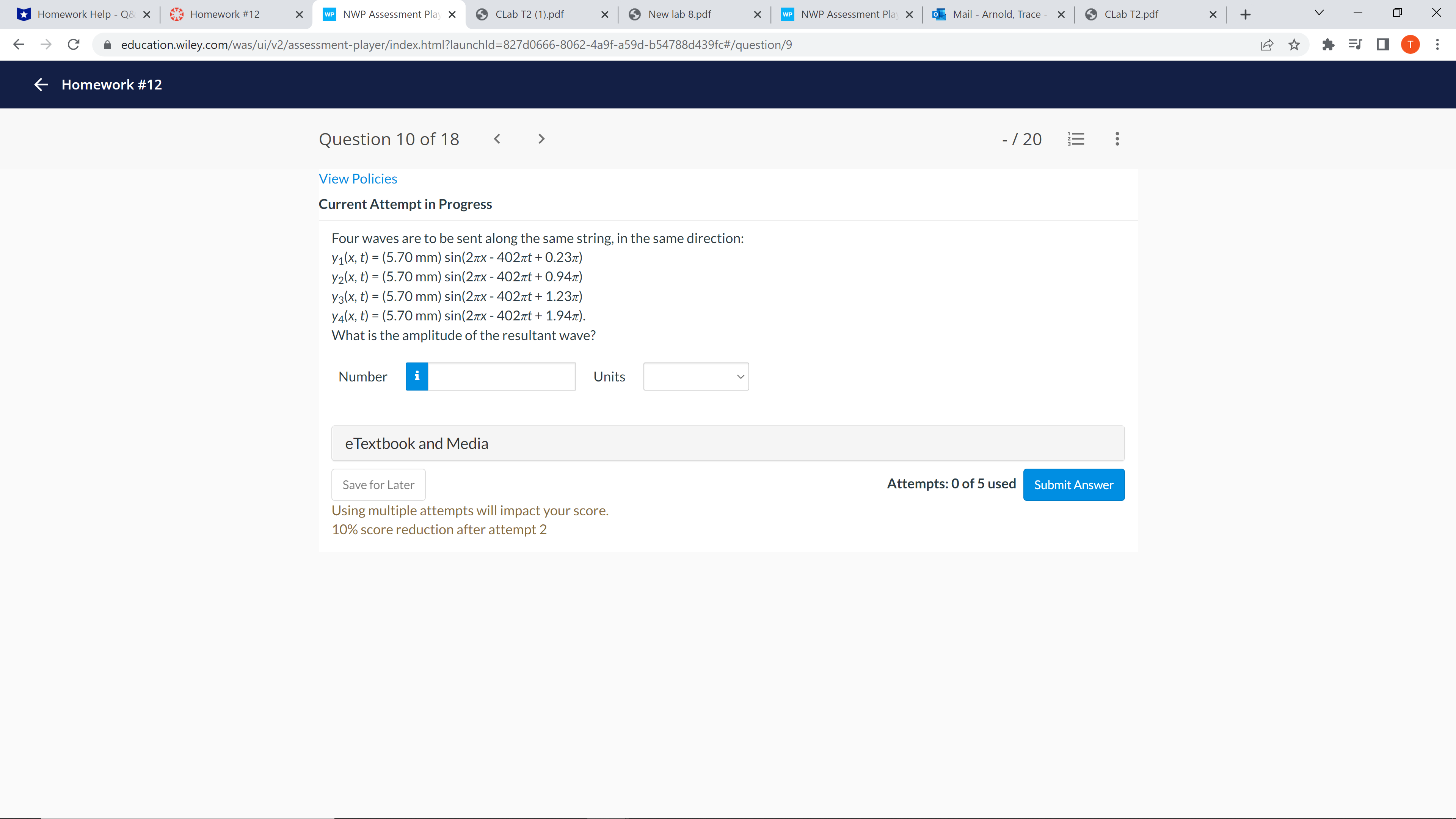Image resolution: width=1456 pixels, height=819 pixels.
Task: Click the Save for Later button
Action: coord(378,485)
